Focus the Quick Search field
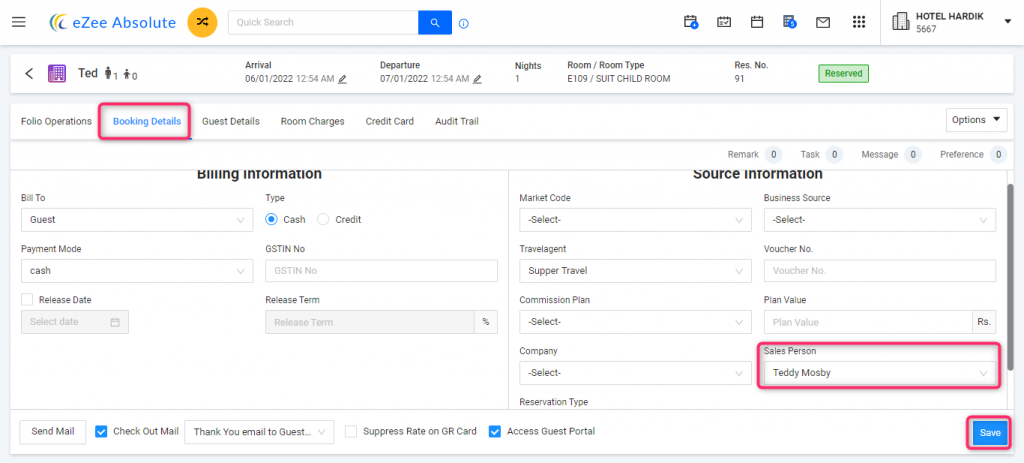The width and height of the screenshot is (1024, 463). (x=323, y=22)
